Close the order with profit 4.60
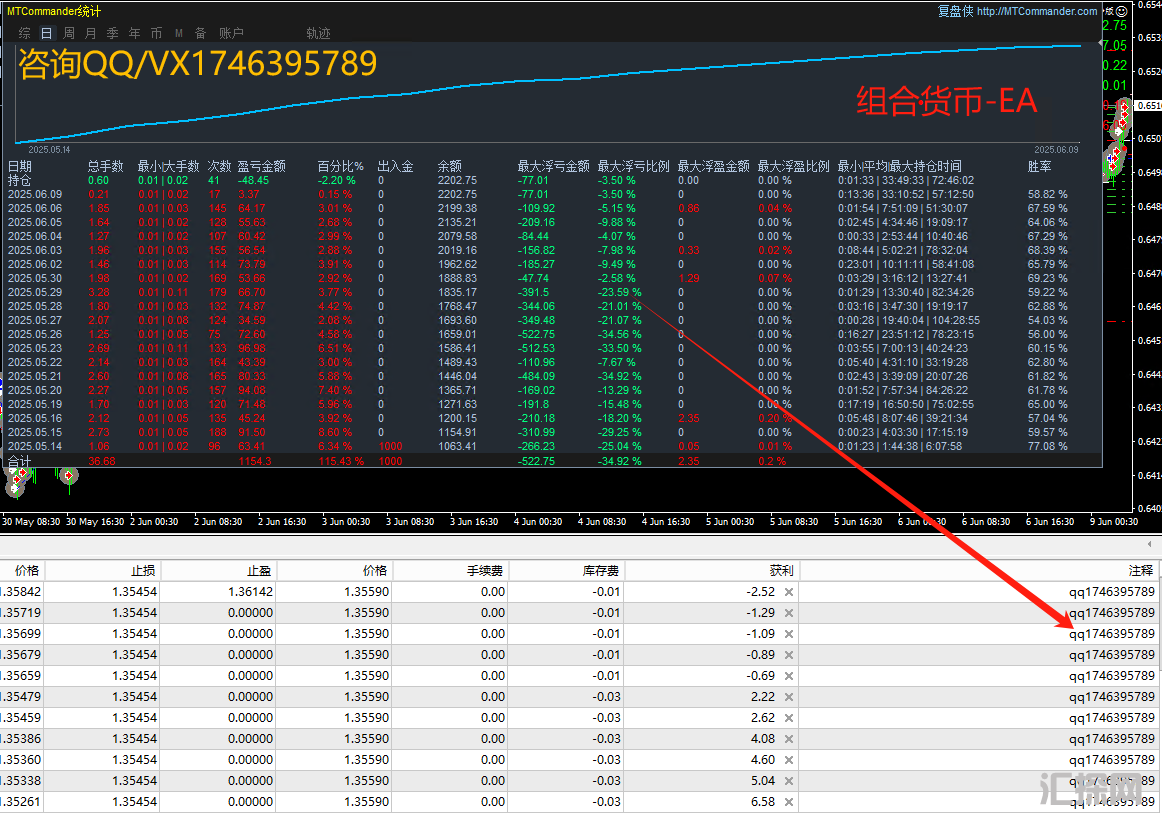Image resolution: width=1162 pixels, height=813 pixels. coord(788,760)
